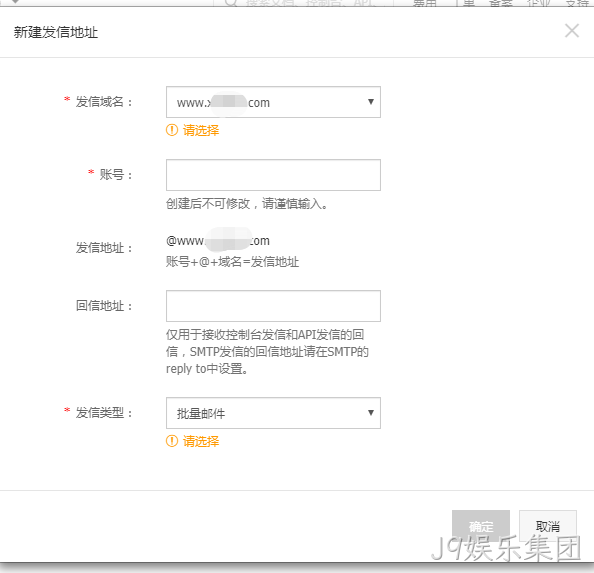Click the warning icon under 发信类型
The image size is (594, 573).
172,441
